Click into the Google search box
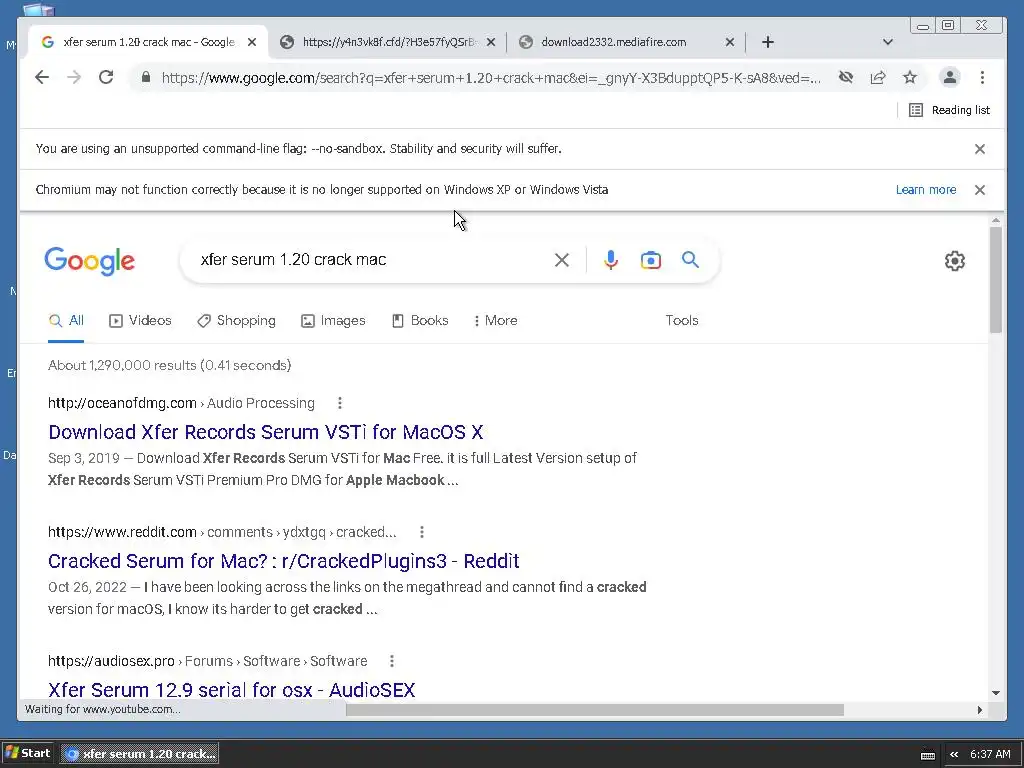 (x=372, y=260)
